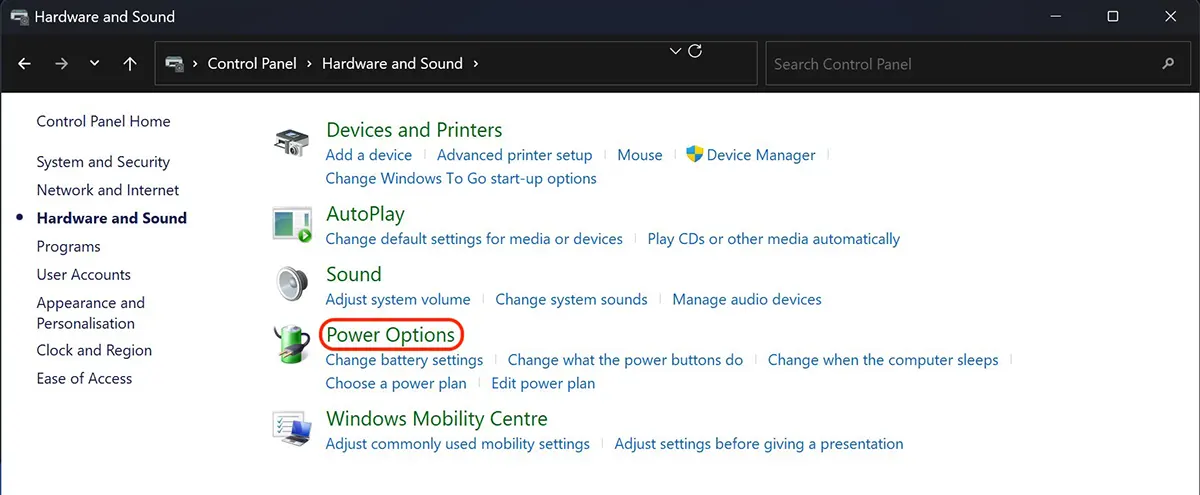Open Mouse settings link
Viewport: 1200px width, 495px height.
click(640, 155)
